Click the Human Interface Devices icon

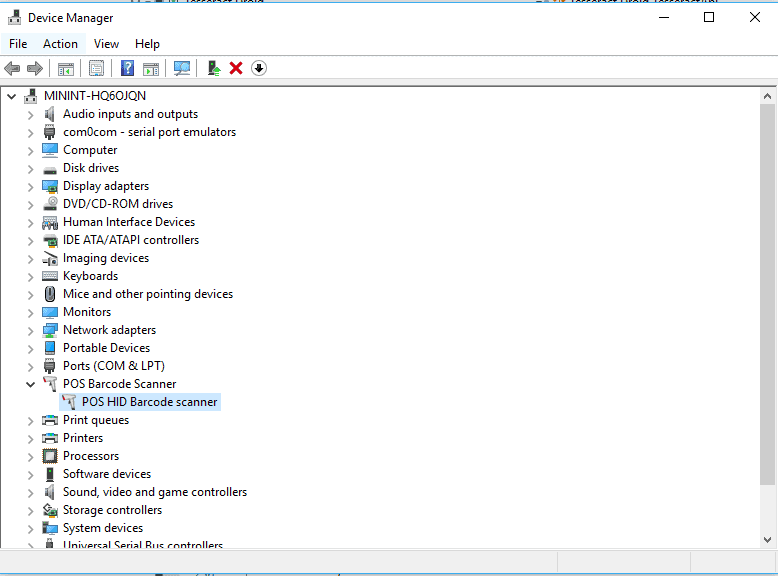[50, 223]
